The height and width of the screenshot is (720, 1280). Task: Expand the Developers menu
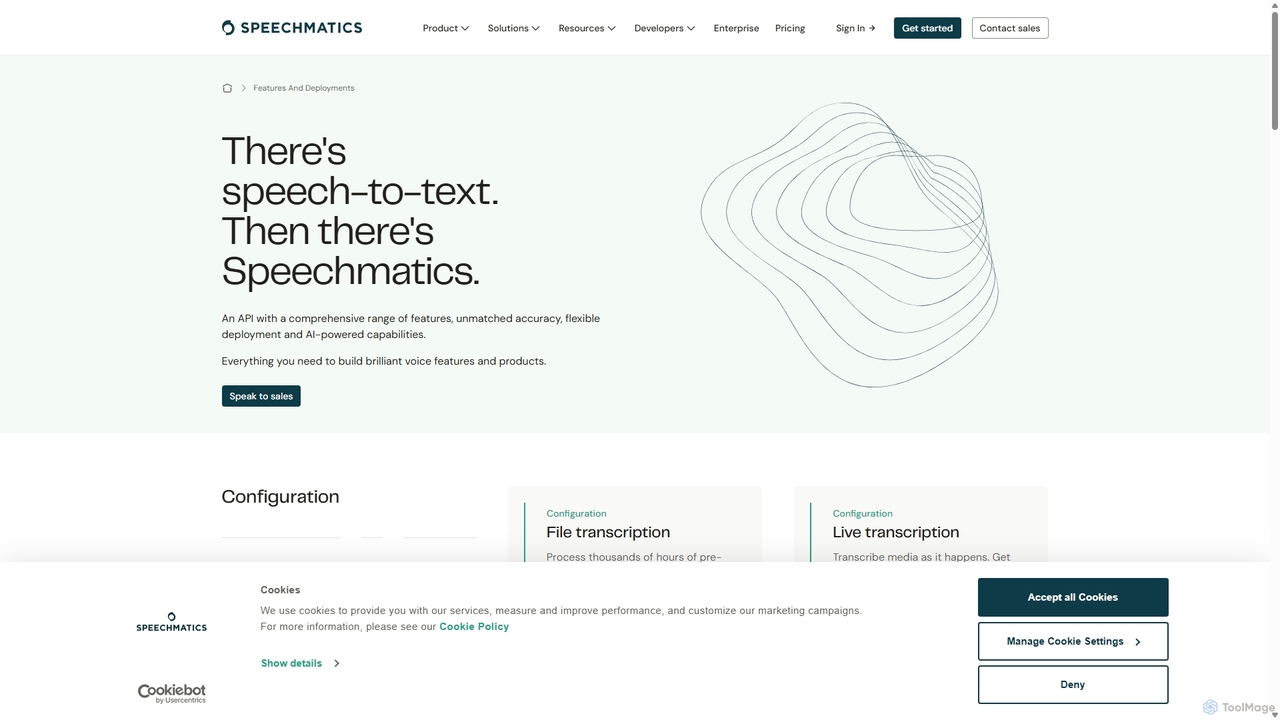(x=665, y=28)
